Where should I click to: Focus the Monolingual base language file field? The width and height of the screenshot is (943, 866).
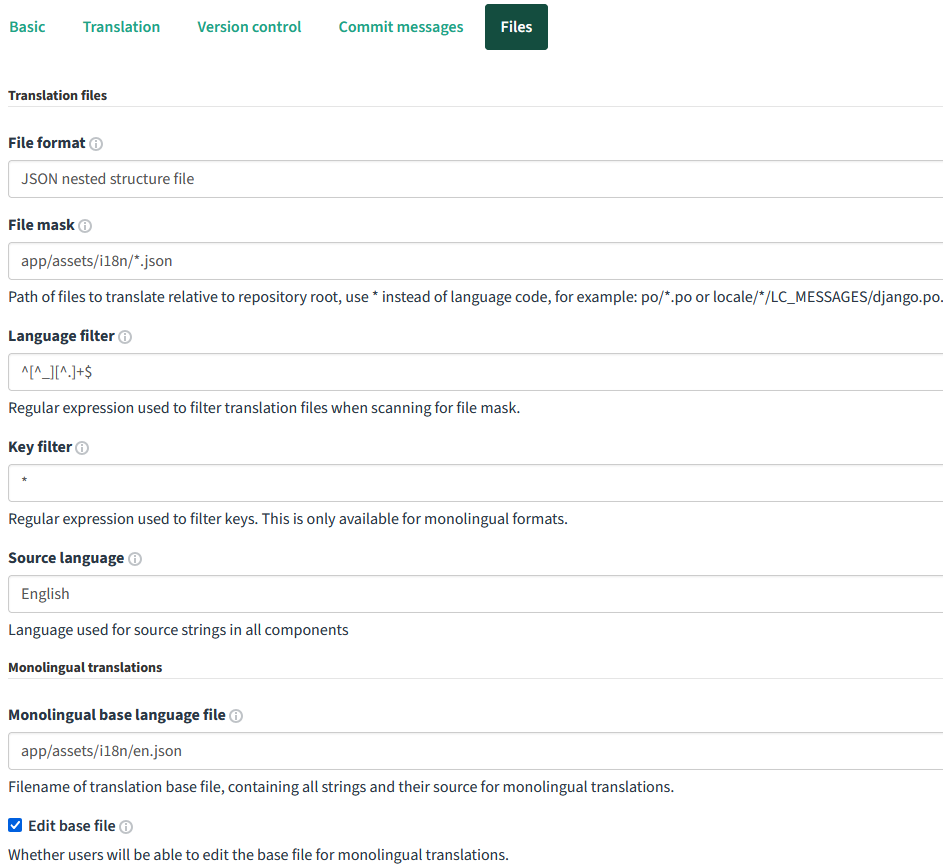(475, 751)
